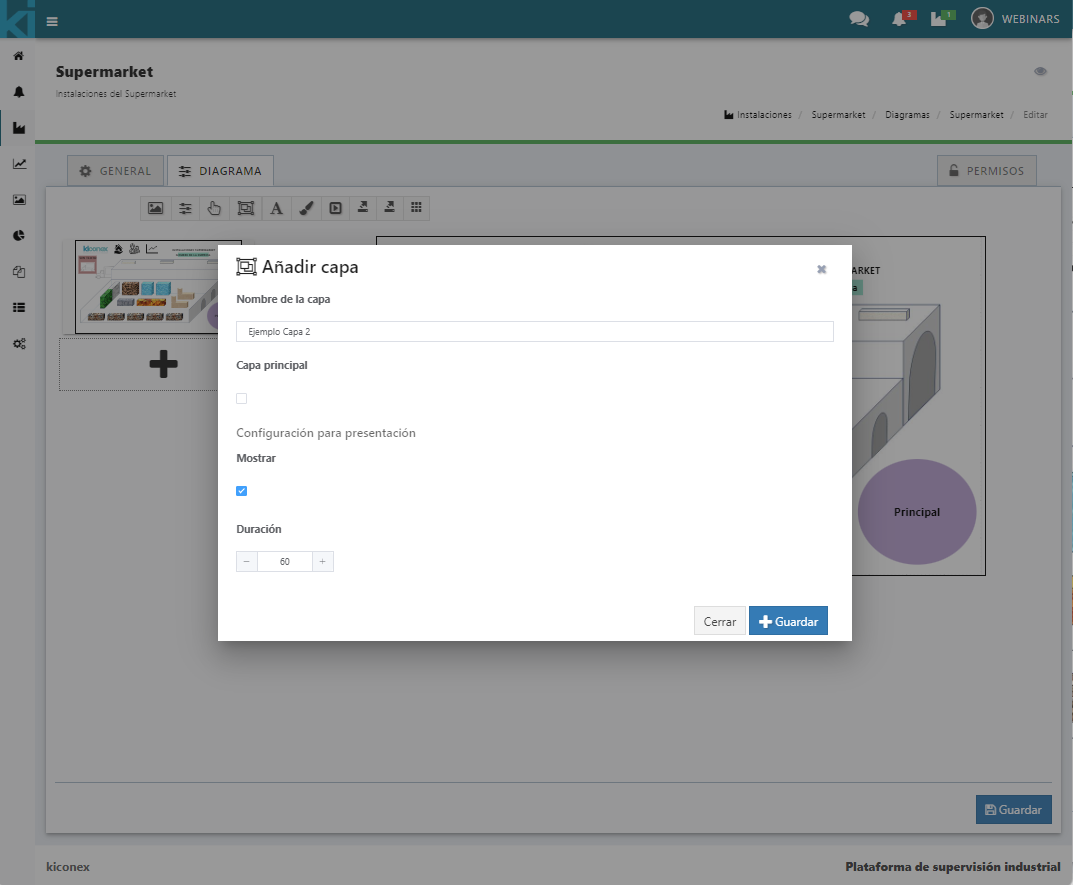The height and width of the screenshot is (885, 1073).
Task: Enable the Capa principal checkbox
Action: 241,398
